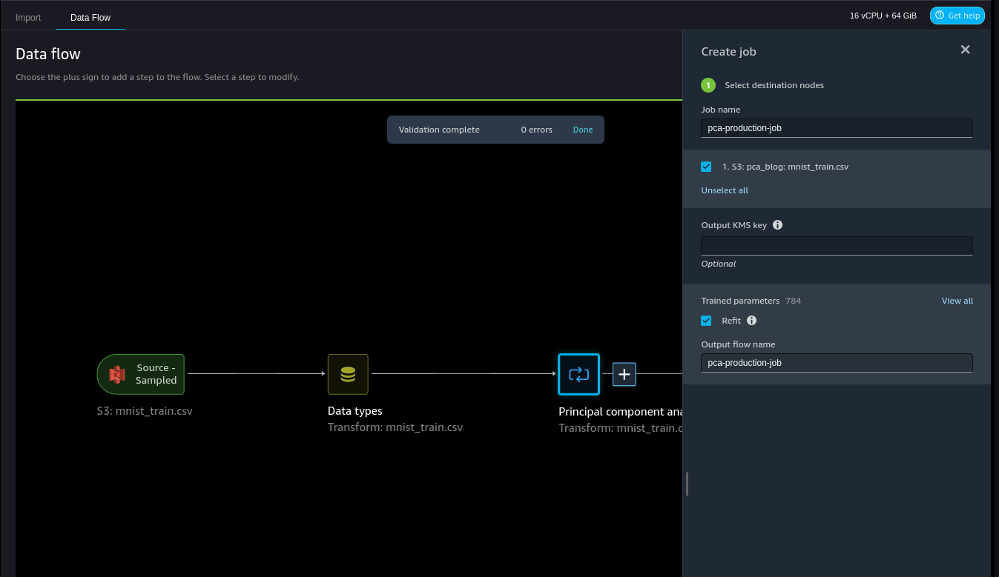Click the Output flow name field
Screen dimensions: 1000x578
tap(836, 363)
